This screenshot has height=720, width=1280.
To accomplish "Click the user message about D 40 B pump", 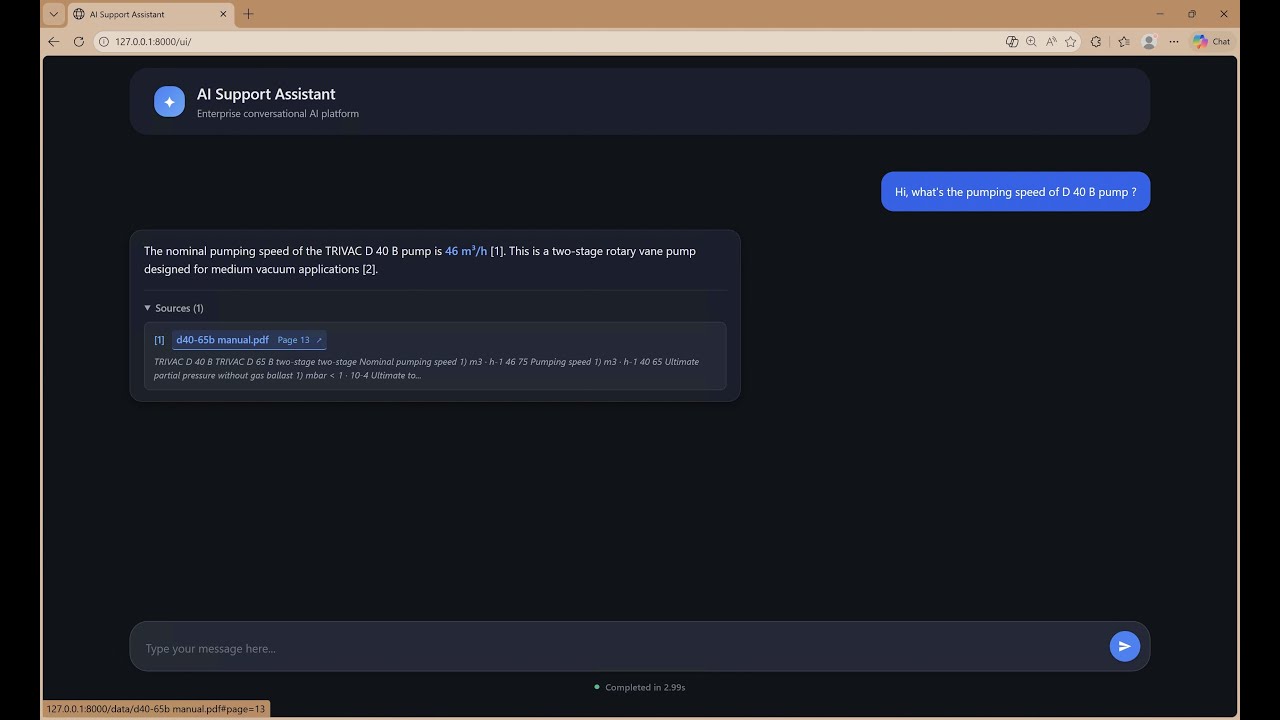I will (1015, 192).
